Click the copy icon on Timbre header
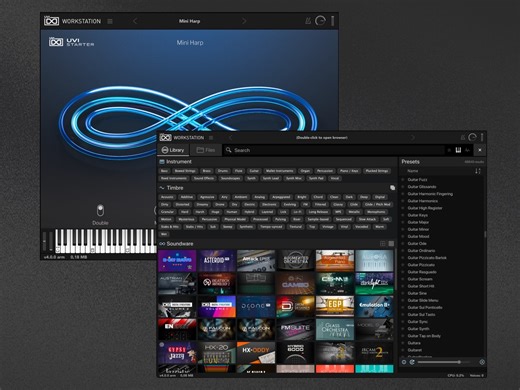The width and height of the screenshot is (520, 390). click(x=392, y=188)
